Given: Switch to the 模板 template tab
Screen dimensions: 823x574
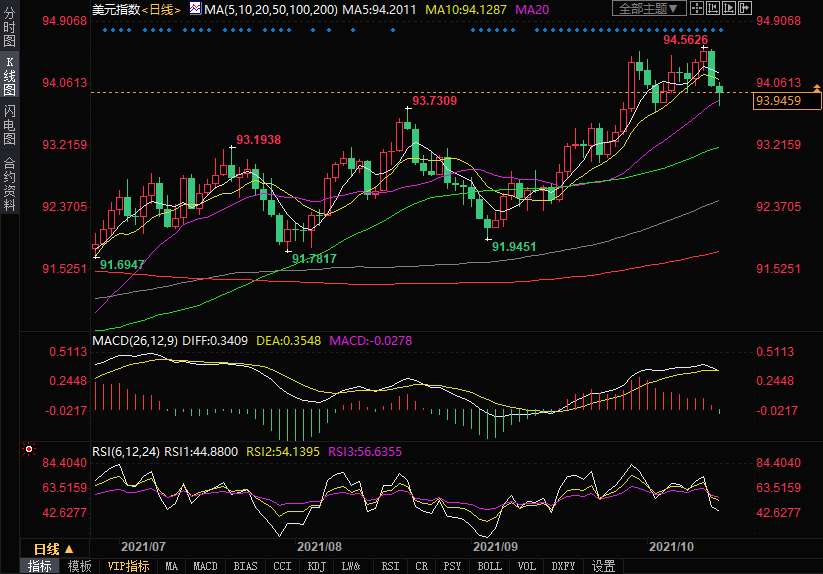Looking at the screenshot, I should pos(80,566).
